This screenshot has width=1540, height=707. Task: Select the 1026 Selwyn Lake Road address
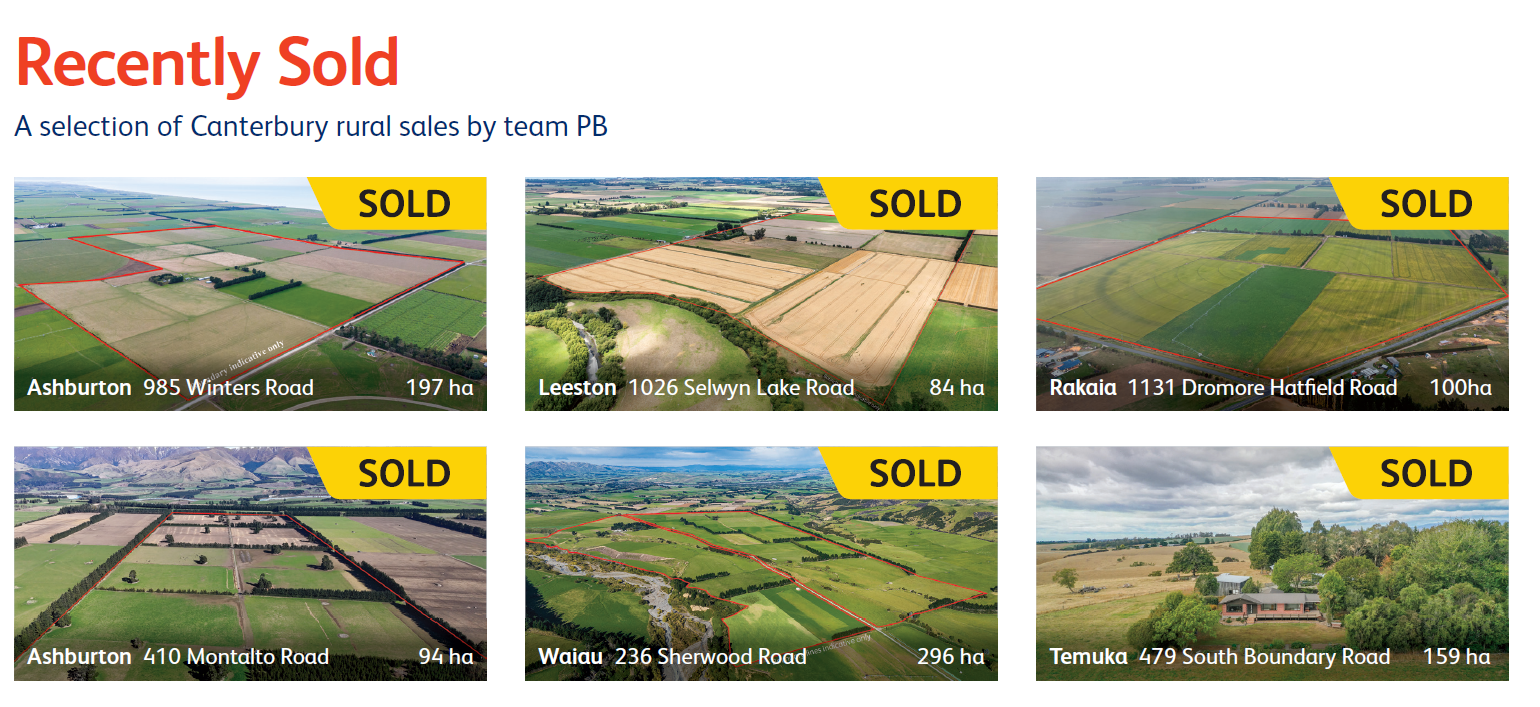click(741, 388)
